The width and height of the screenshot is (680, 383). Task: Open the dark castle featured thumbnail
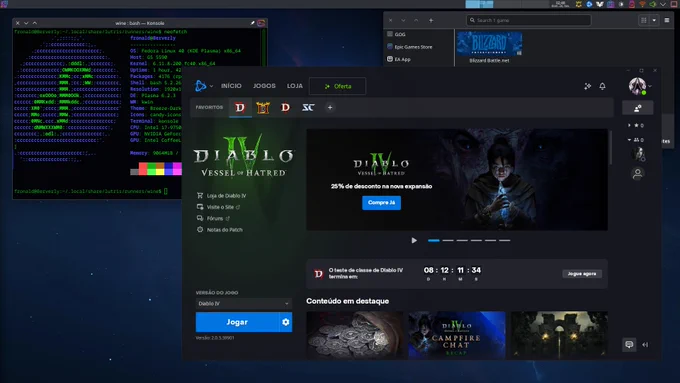[x=559, y=335]
